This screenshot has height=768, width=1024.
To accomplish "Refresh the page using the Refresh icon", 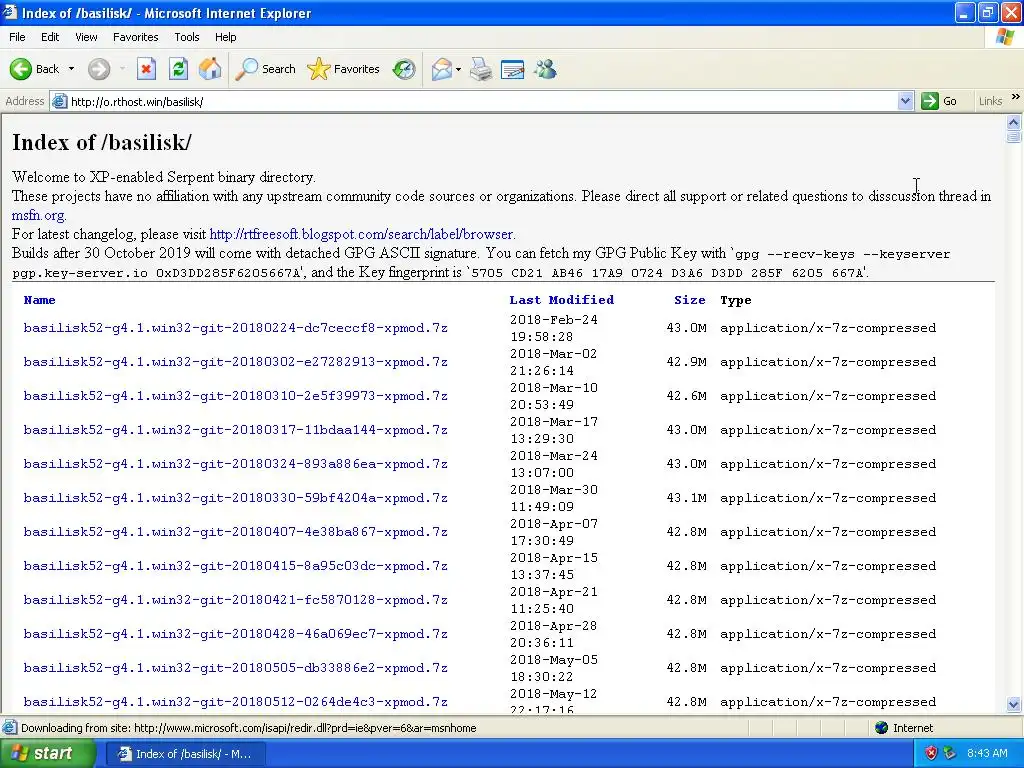I will [x=178, y=69].
